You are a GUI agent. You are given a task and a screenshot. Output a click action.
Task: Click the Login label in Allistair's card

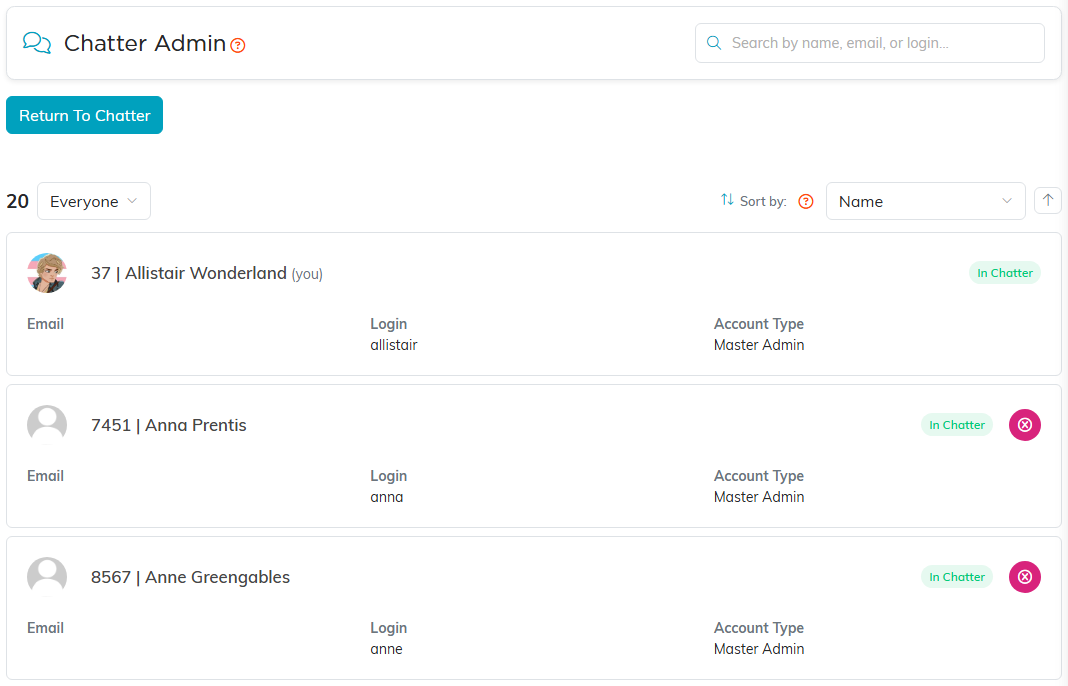389,324
